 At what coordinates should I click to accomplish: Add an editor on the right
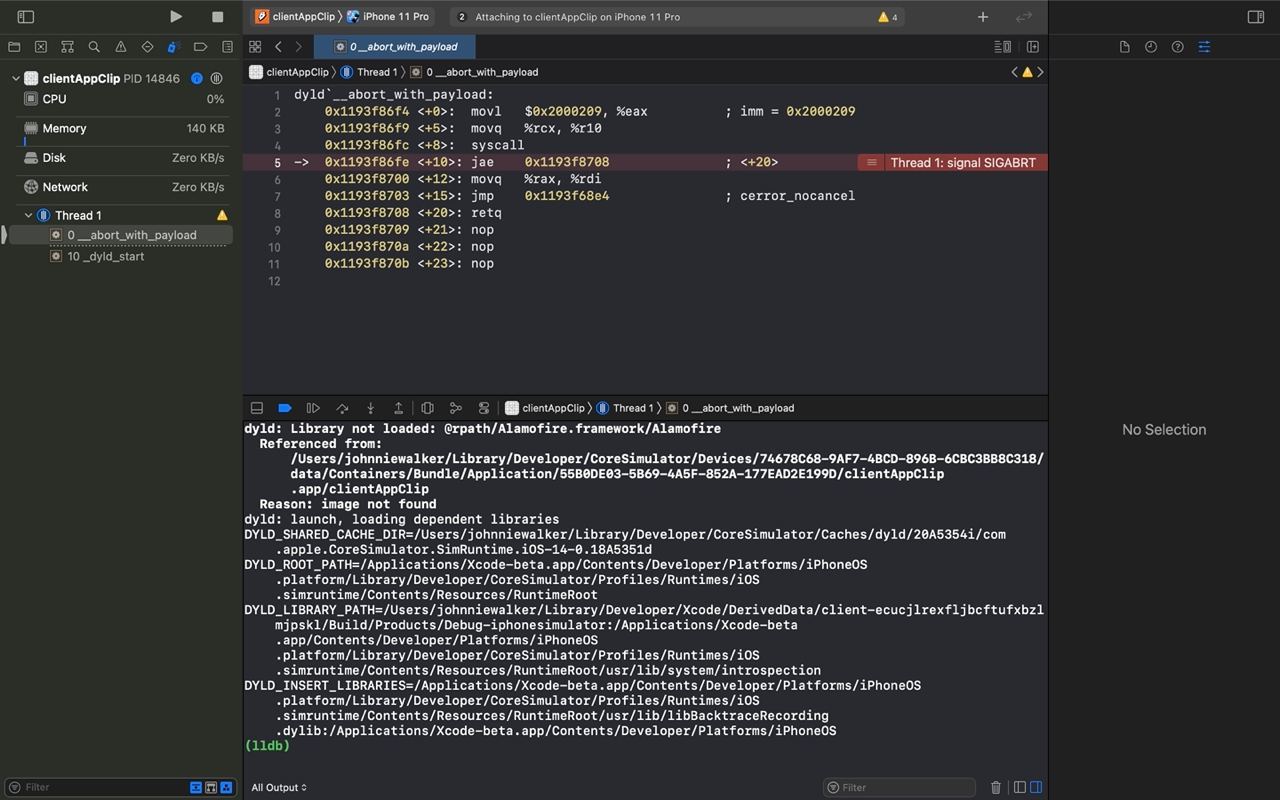pos(1033,47)
